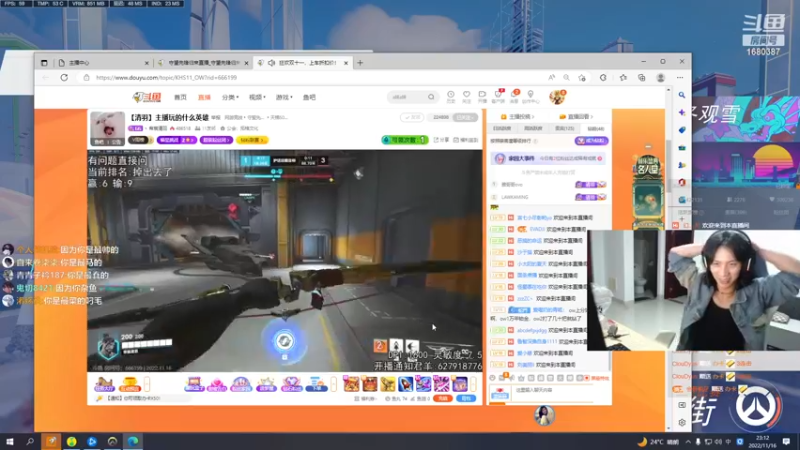The height and width of the screenshot is (450, 800).
Task: Add page to favorites star icon
Action: click(x=582, y=78)
